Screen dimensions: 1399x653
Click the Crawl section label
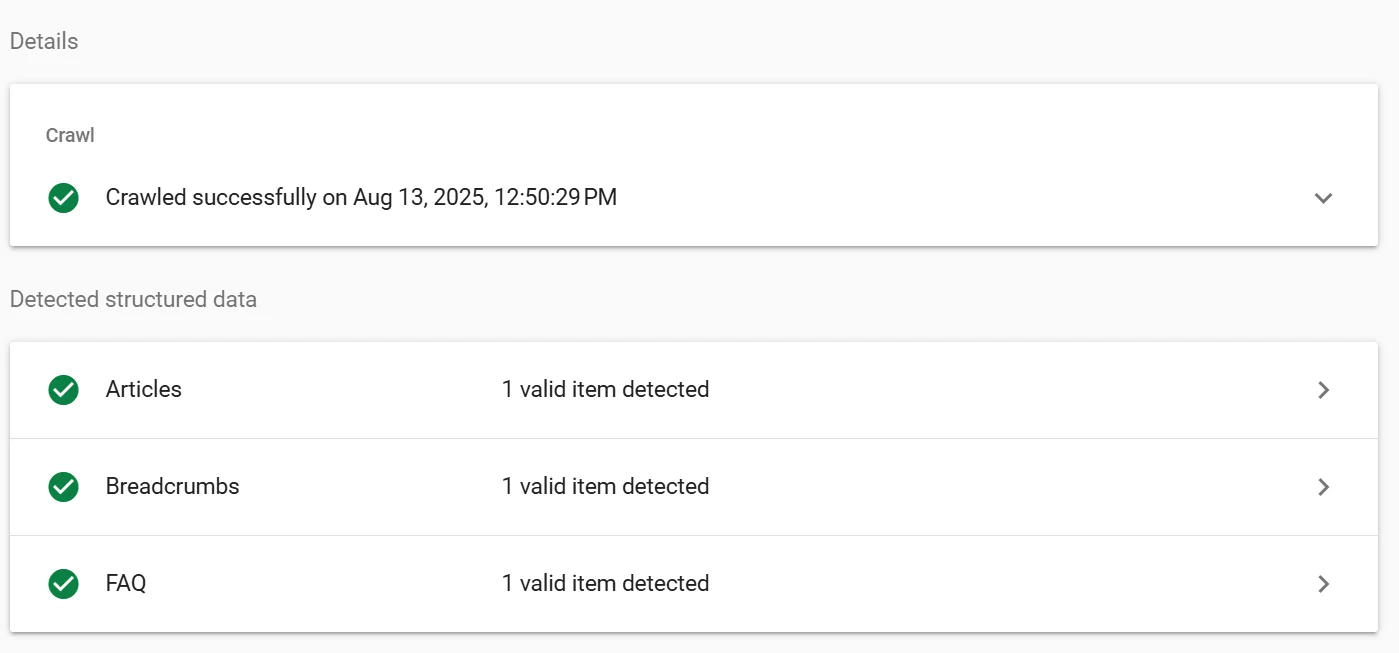(x=70, y=135)
